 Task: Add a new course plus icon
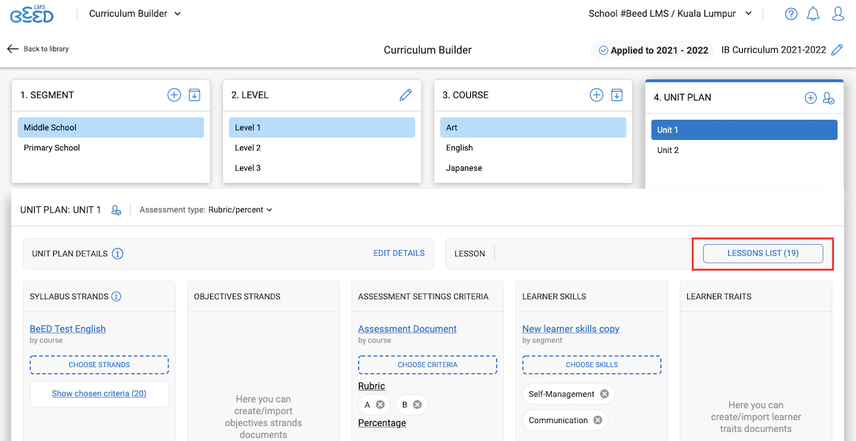pos(596,95)
